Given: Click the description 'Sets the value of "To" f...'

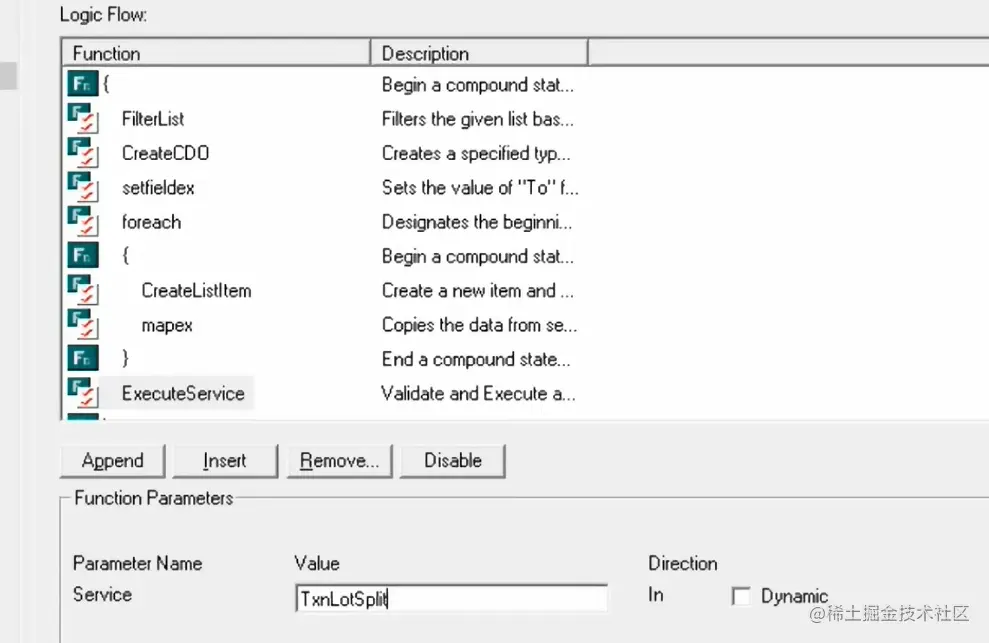Looking at the screenshot, I should click(480, 187).
